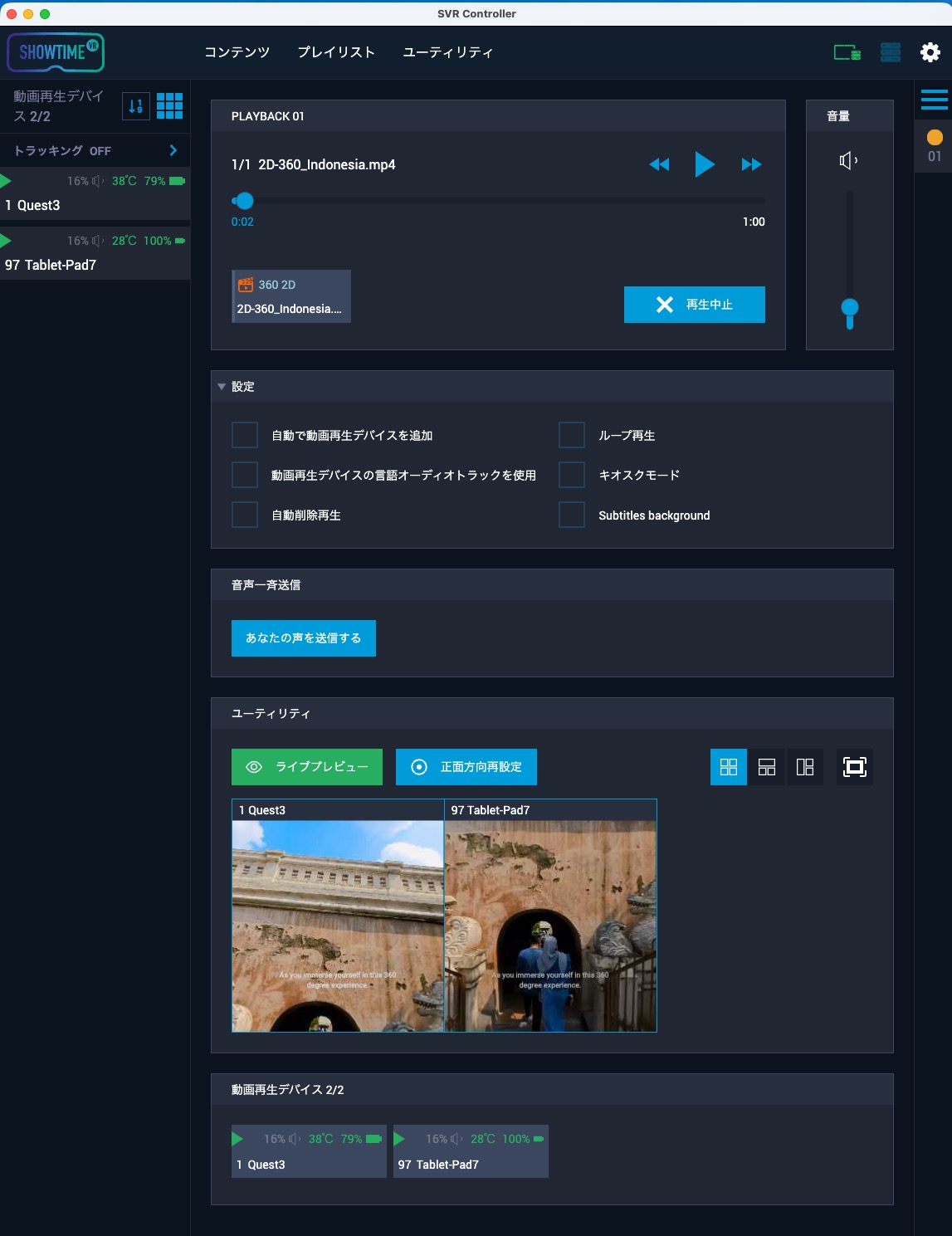The width and height of the screenshot is (952, 1236).
Task: Open the settings gear icon
Action: 930,52
